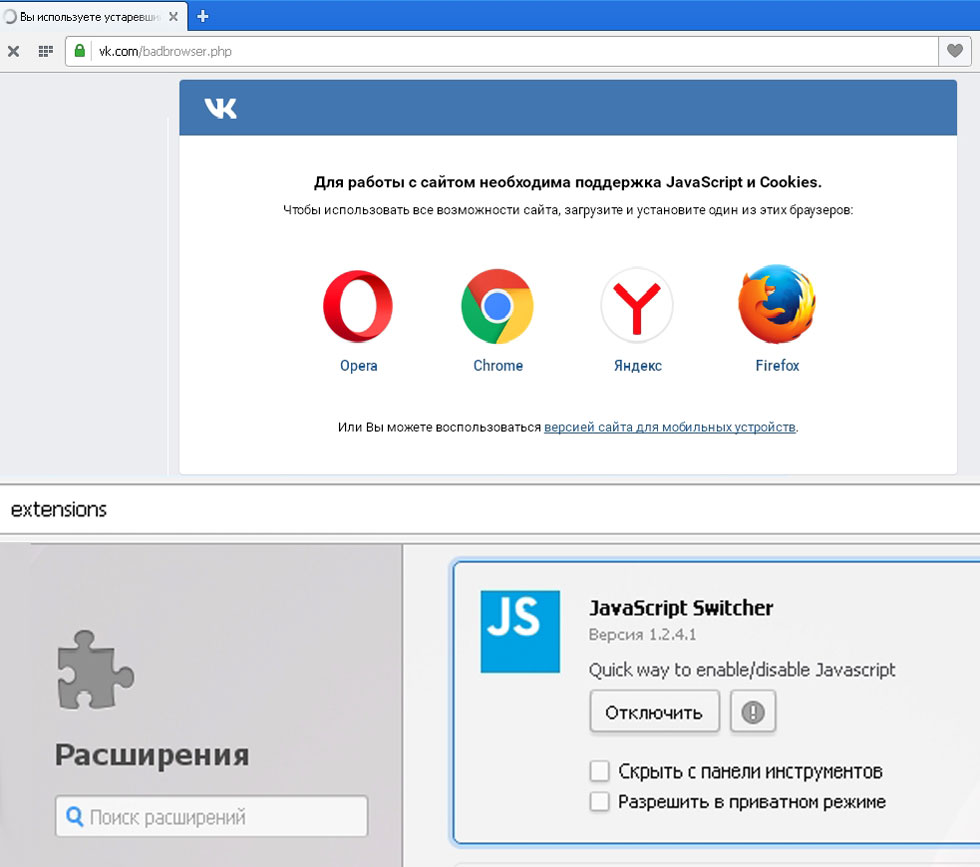Open the Chrome download link

pyautogui.click(x=498, y=366)
